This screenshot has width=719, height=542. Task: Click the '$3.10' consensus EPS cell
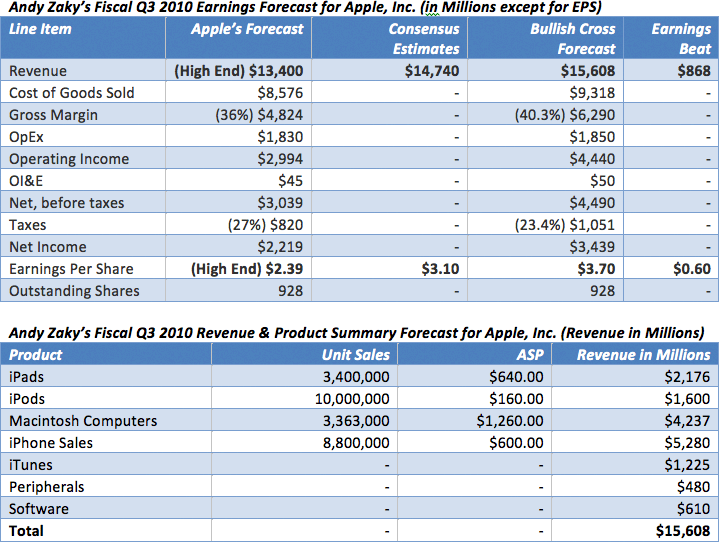tap(440, 269)
